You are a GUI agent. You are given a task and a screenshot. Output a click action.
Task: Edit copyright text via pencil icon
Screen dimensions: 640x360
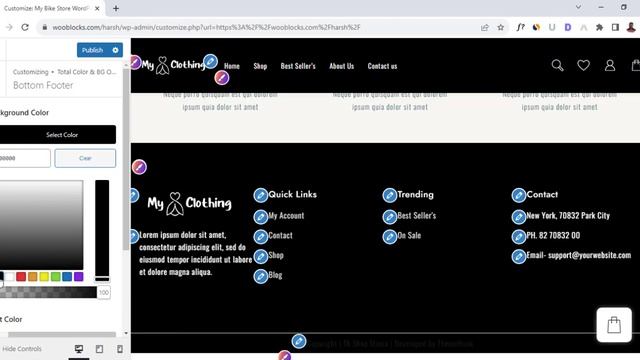[x=299, y=341]
